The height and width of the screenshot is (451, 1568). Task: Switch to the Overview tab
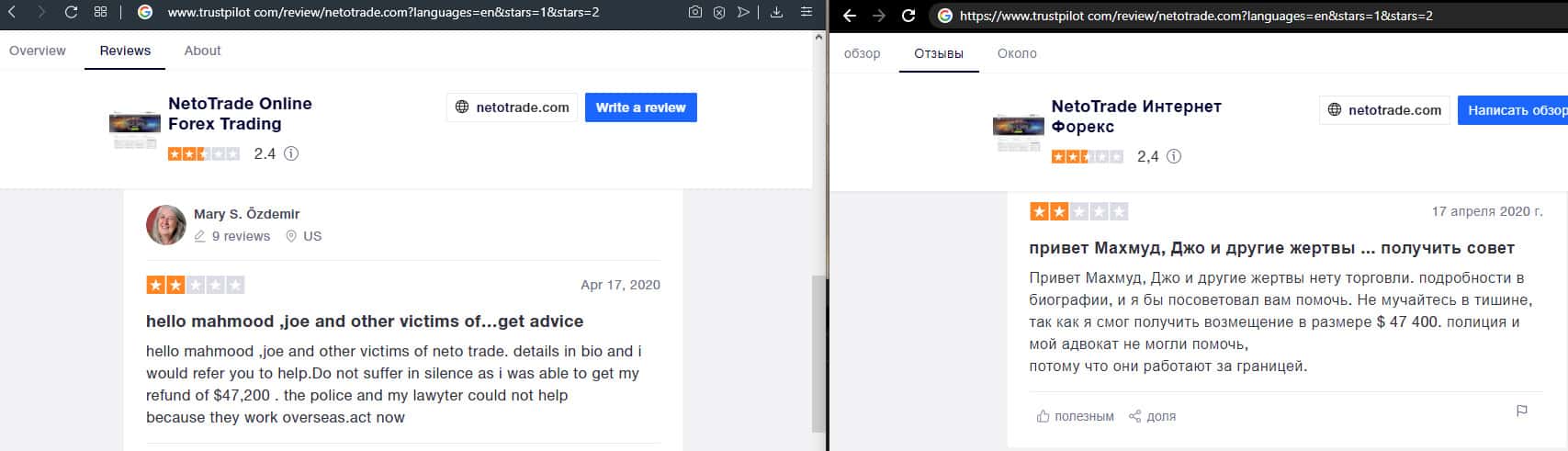(x=38, y=51)
